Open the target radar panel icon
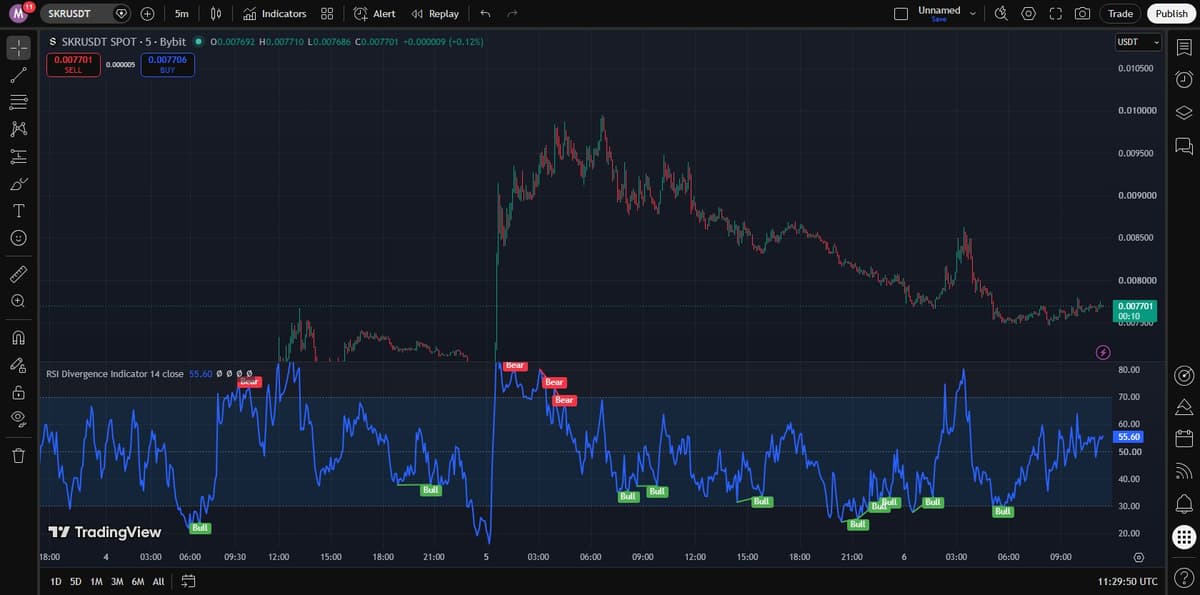 coord(1184,376)
